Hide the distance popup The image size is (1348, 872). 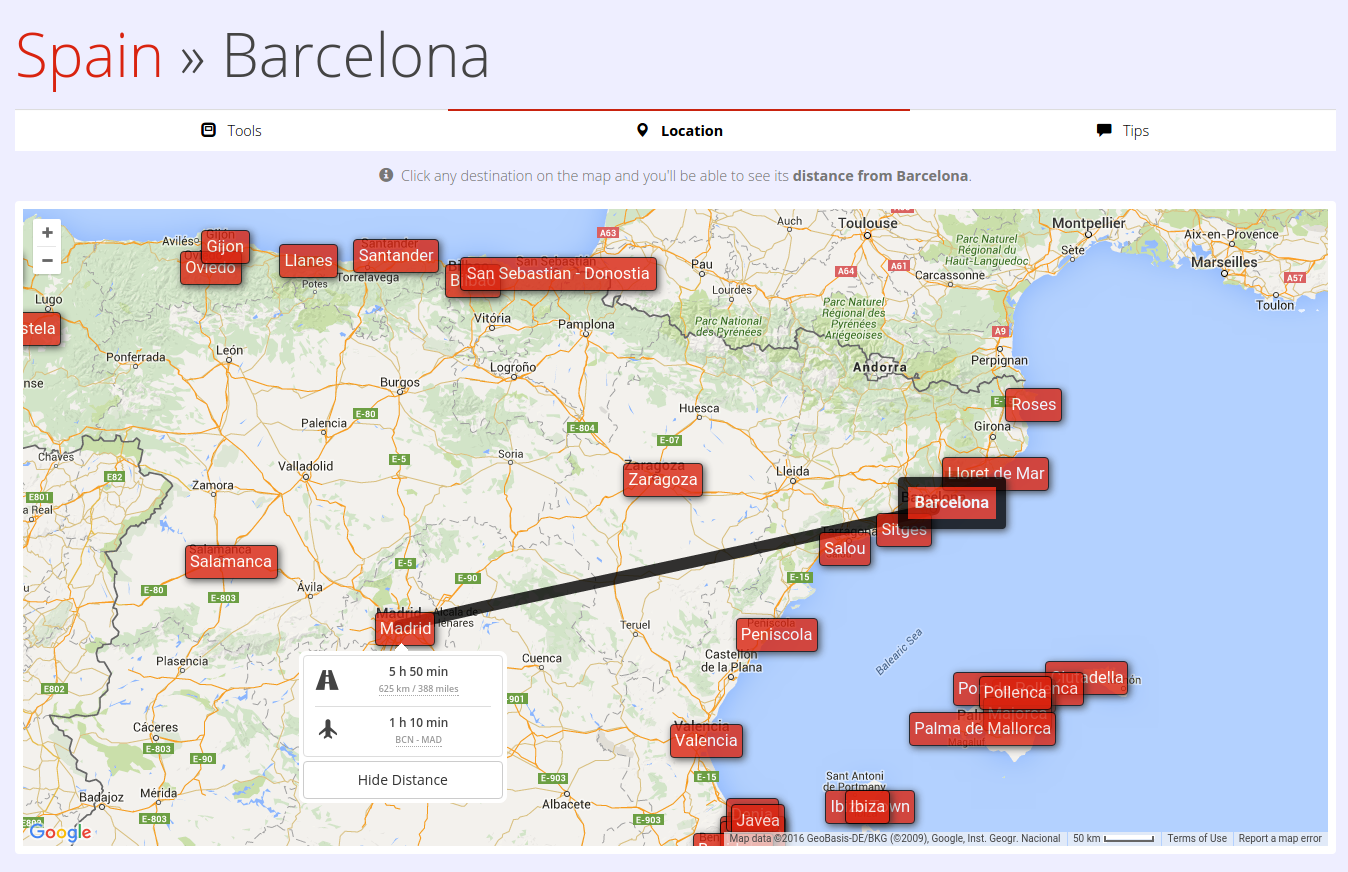[403, 780]
